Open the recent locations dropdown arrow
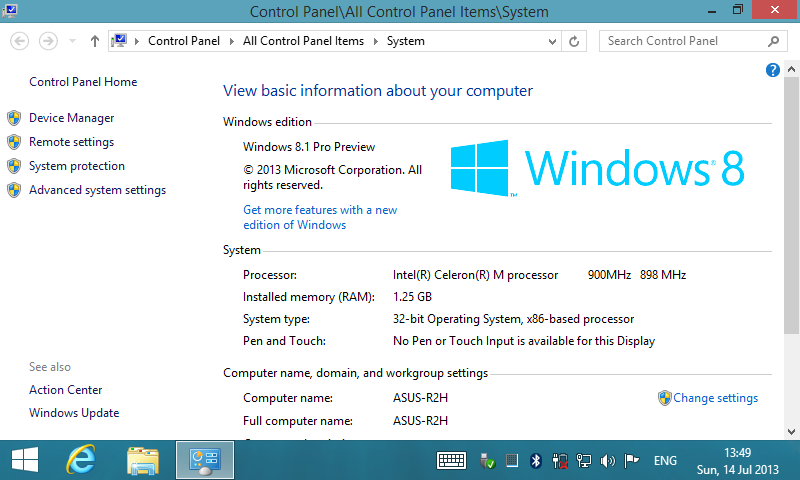 click(72, 41)
